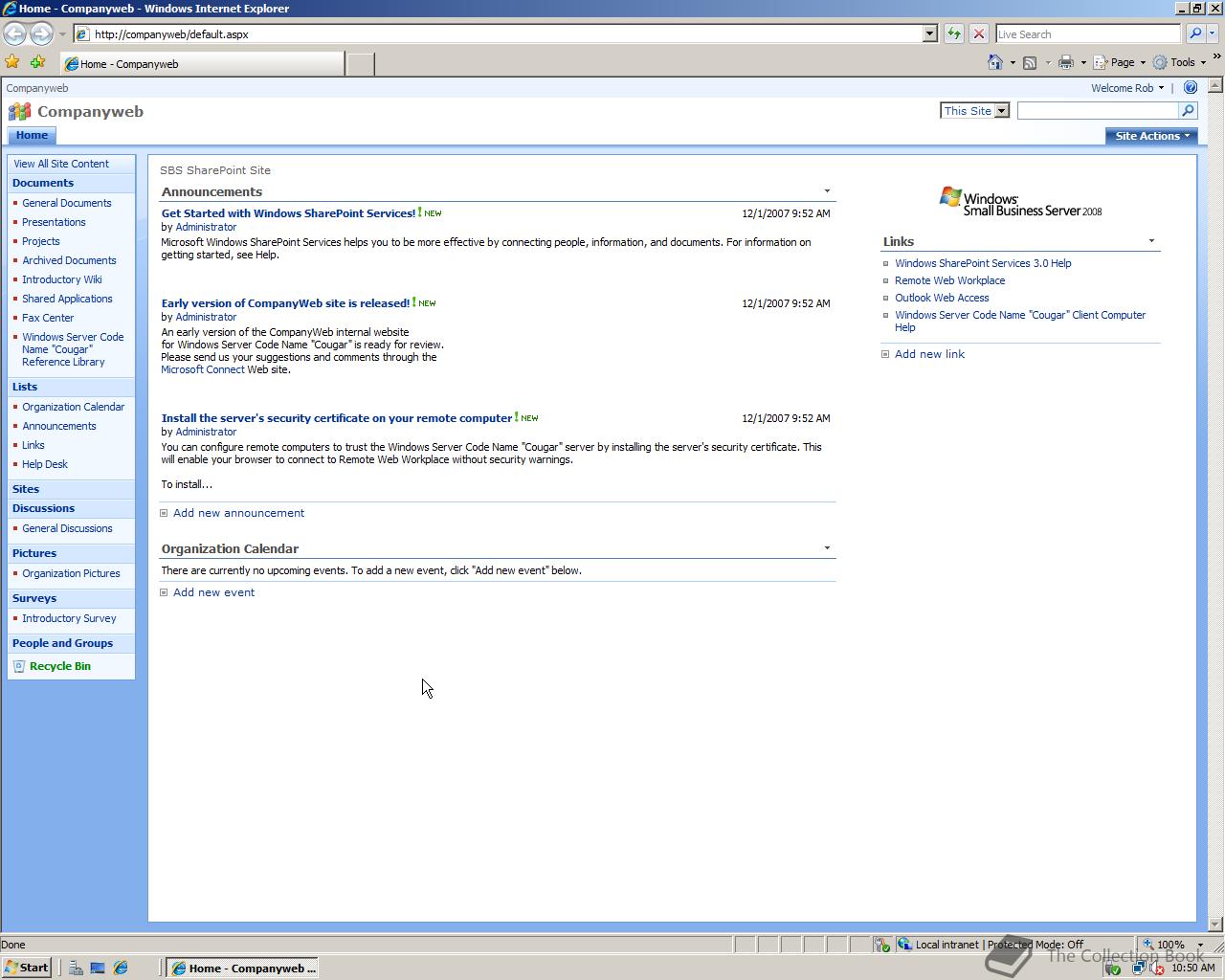The width and height of the screenshot is (1225, 980).
Task: Open Remote Web Workplace link
Action: pyautogui.click(x=949, y=280)
